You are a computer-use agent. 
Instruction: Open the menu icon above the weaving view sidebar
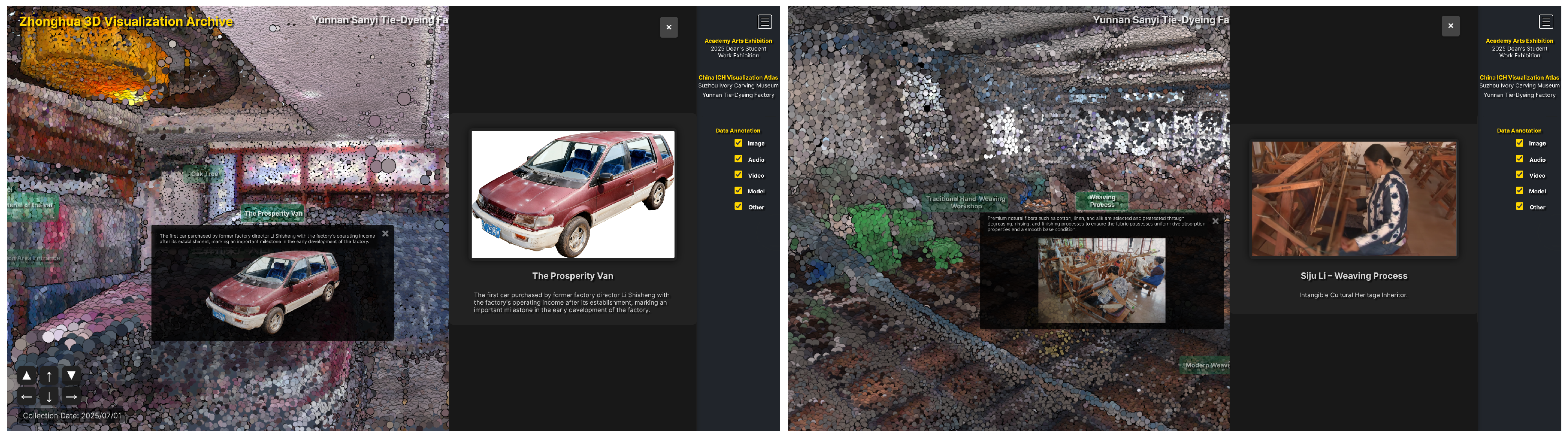pos(1546,22)
